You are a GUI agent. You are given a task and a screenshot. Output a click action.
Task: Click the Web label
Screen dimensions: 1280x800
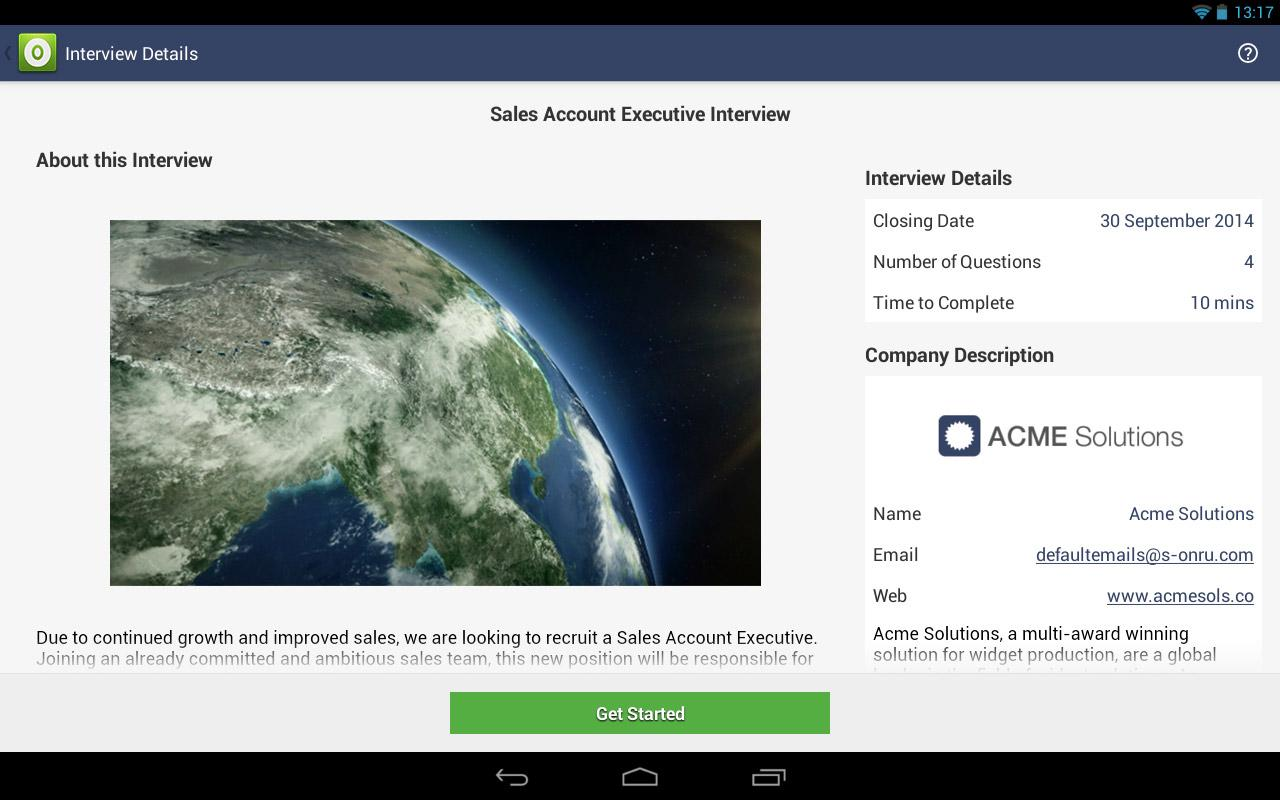(890, 596)
